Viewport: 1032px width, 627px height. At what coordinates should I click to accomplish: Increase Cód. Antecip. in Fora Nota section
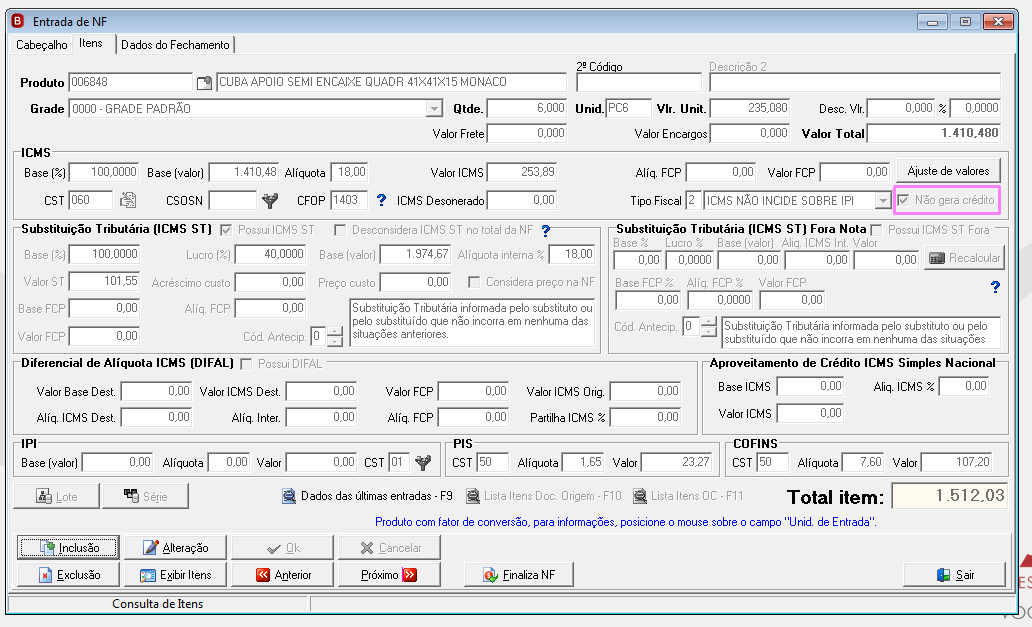pos(708,322)
